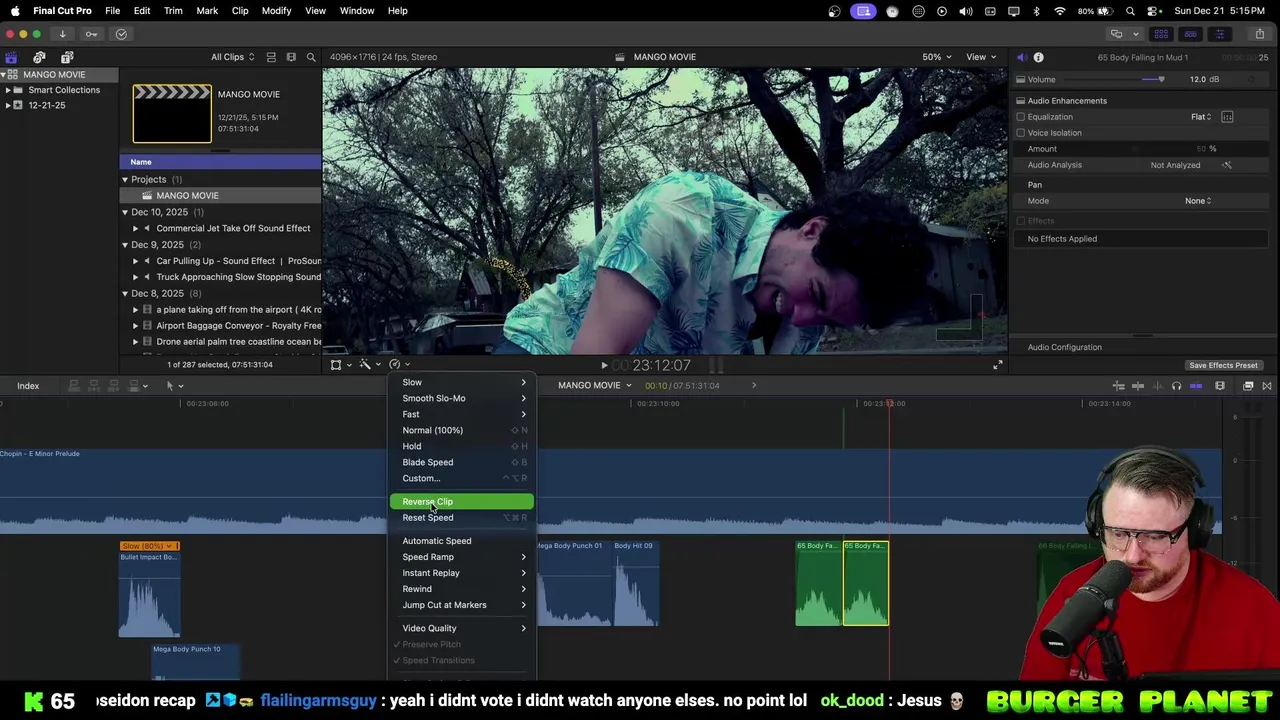Open Spotlight search in the menu bar
1280x720 pixels.
(1130, 11)
